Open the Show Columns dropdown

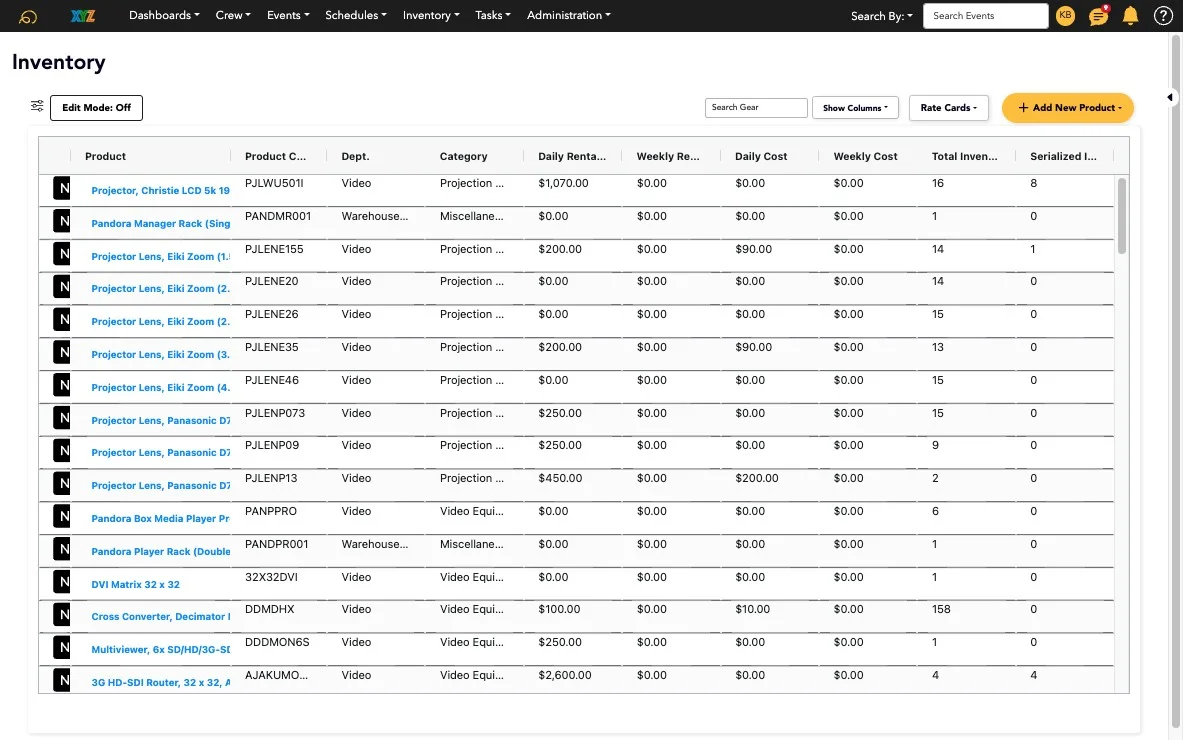pos(854,107)
